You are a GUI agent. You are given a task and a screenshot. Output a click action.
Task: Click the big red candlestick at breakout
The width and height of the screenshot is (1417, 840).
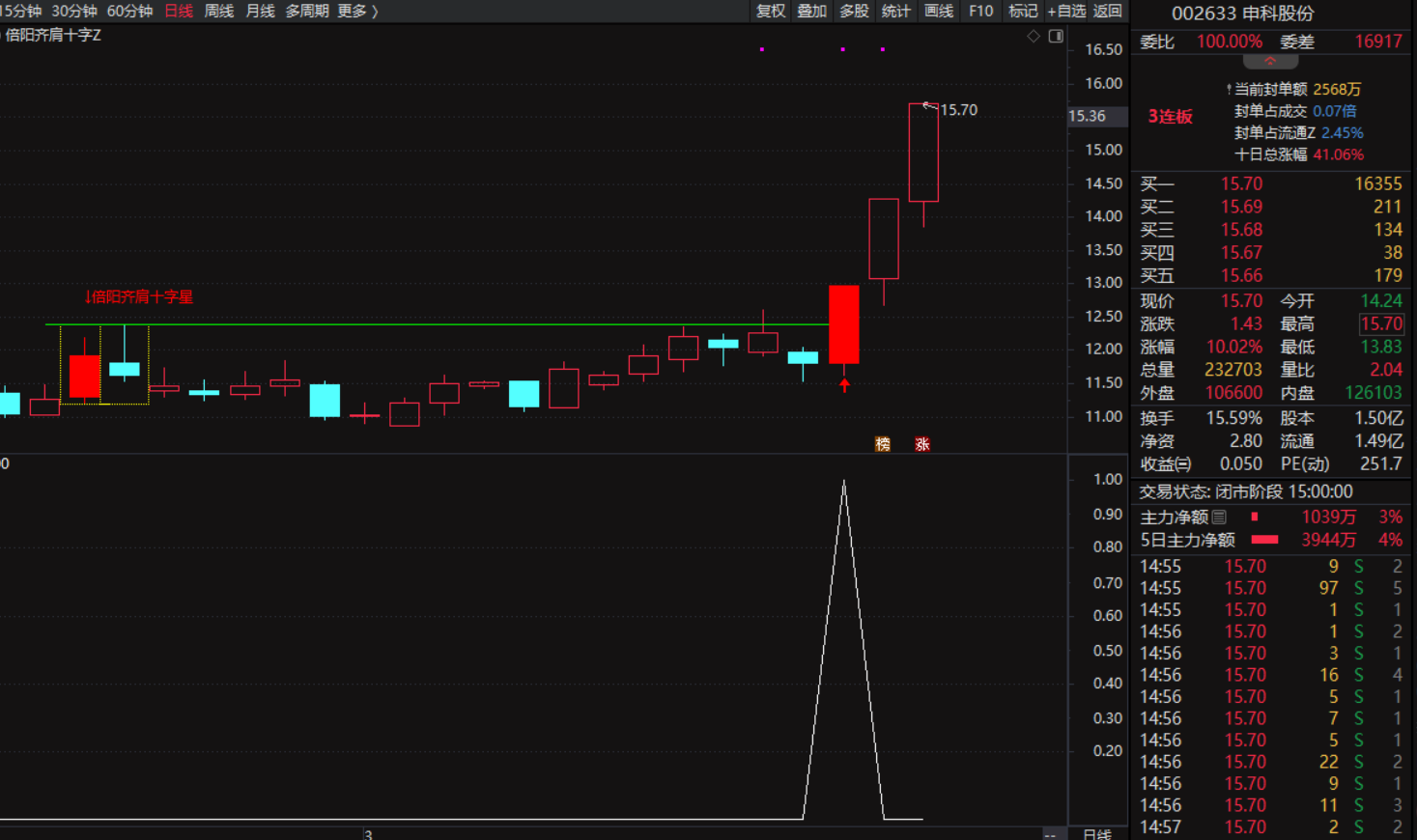point(844,324)
